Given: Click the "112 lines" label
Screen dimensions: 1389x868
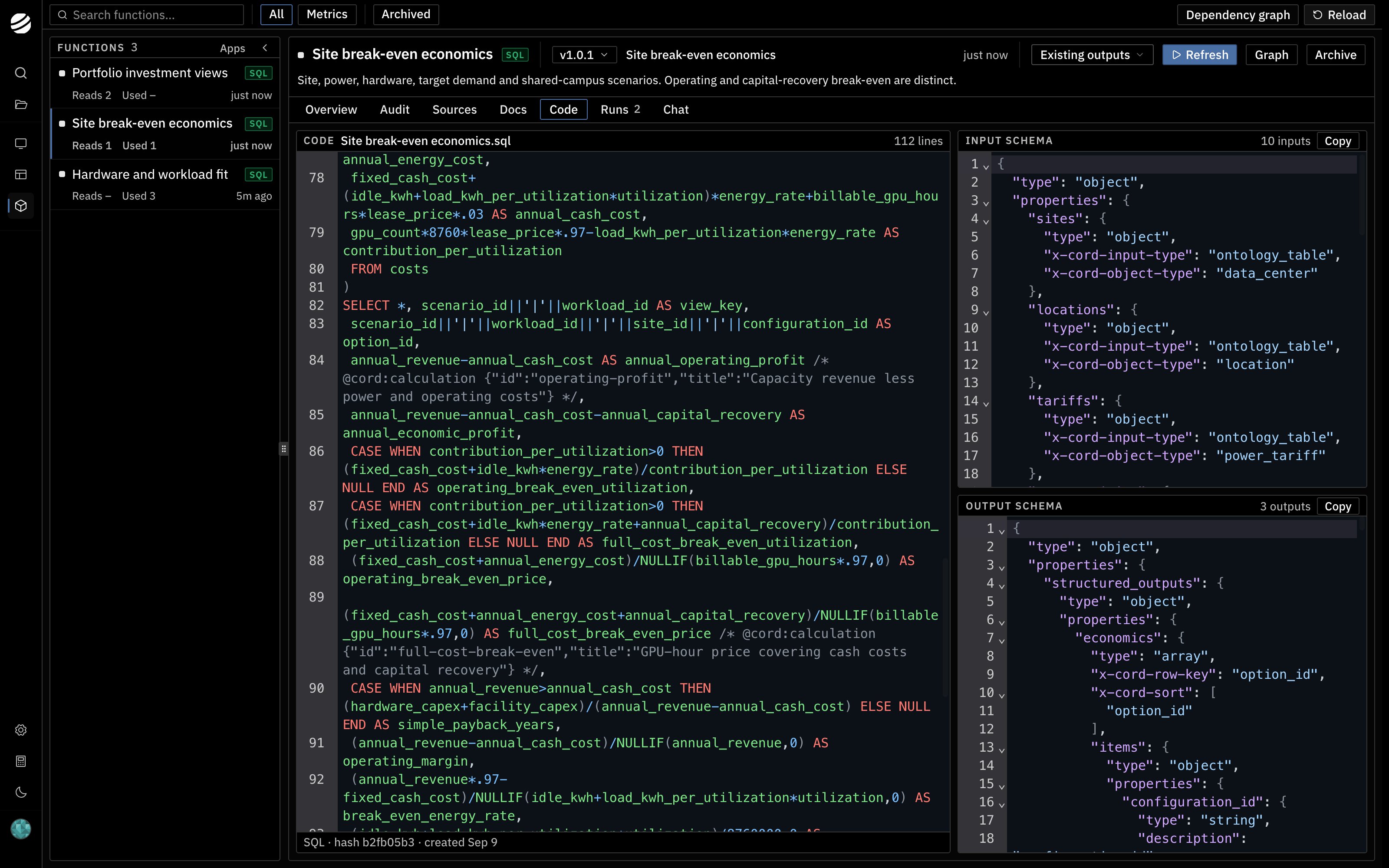Looking at the screenshot, I should tap(918, 141).
